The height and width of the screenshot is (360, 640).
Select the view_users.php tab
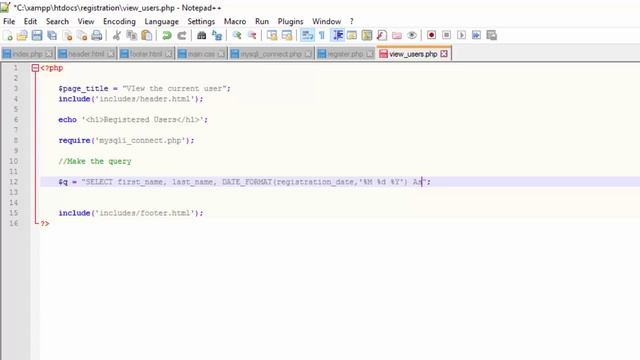click(x=413, y=54)
